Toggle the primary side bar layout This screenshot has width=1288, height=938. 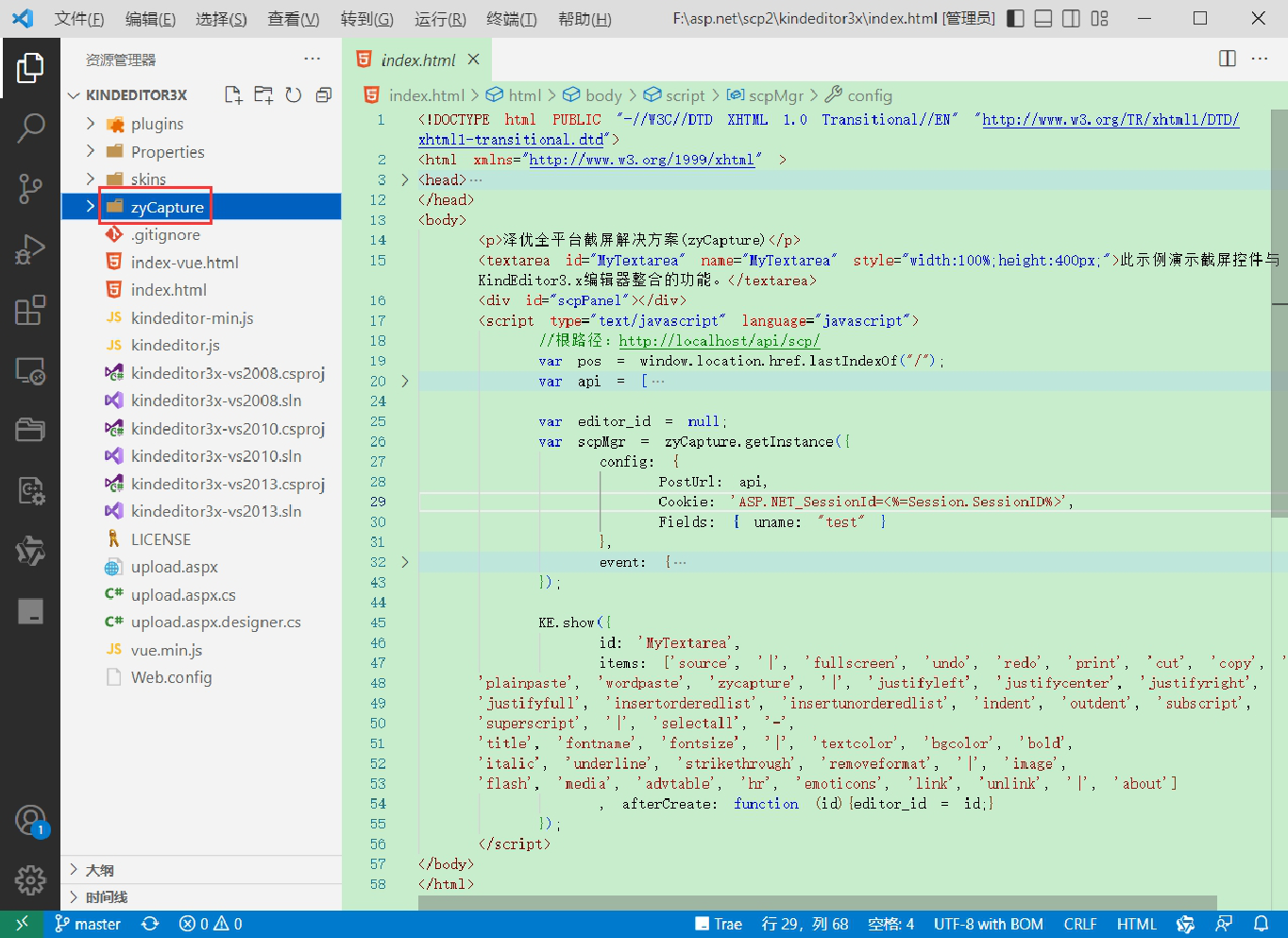pos(1015,18)
